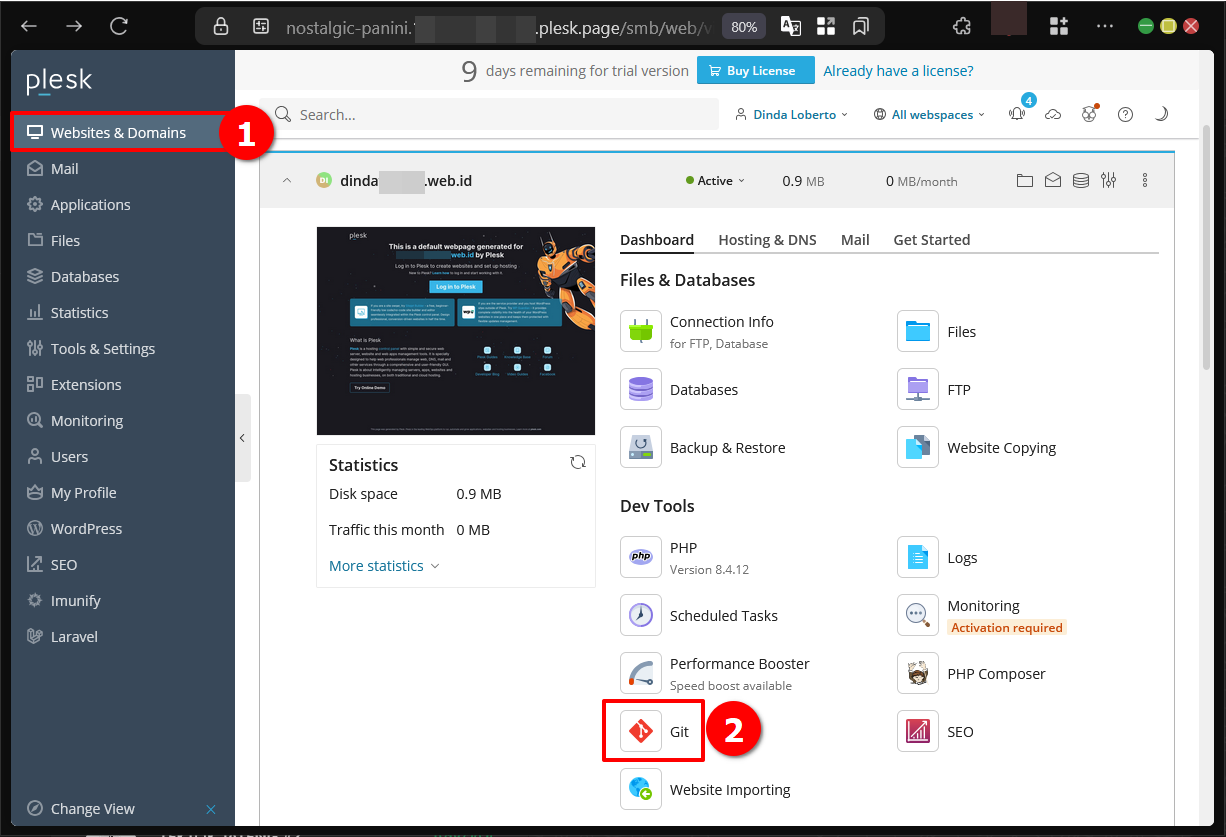
Task: Collapse the left sidebar panel
Action: (x=242, y=438)
